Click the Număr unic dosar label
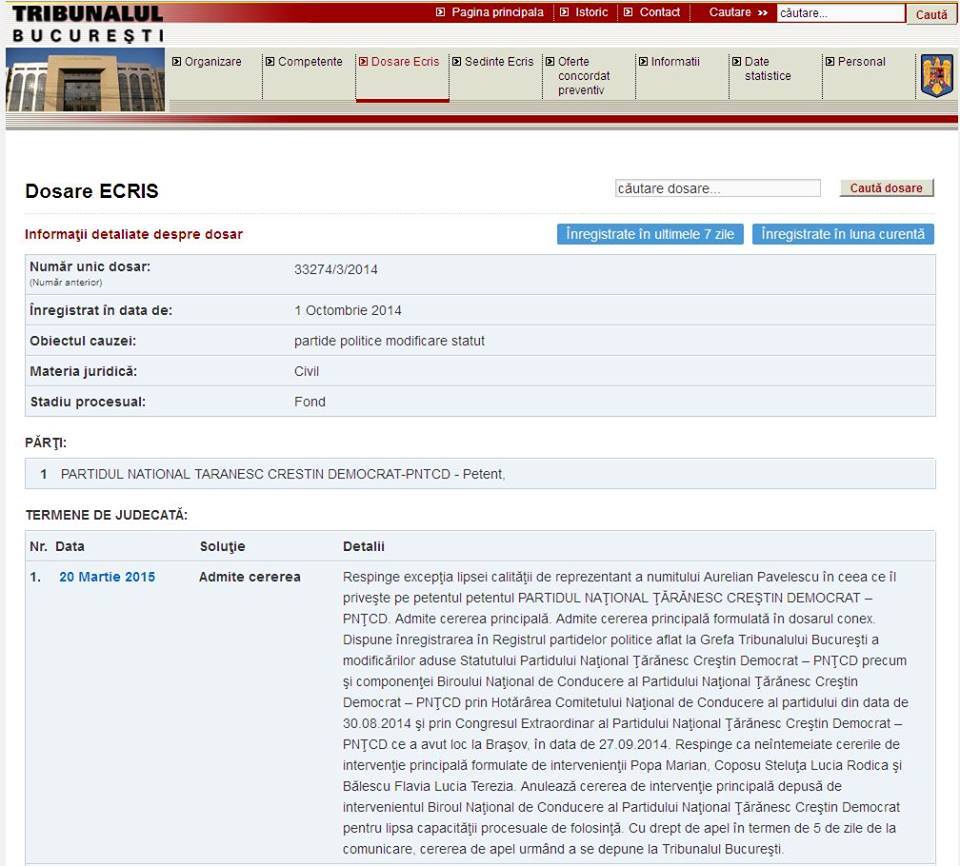Viewport: 960px width, 866px height. pyautogui.click(x=90, y=267)
